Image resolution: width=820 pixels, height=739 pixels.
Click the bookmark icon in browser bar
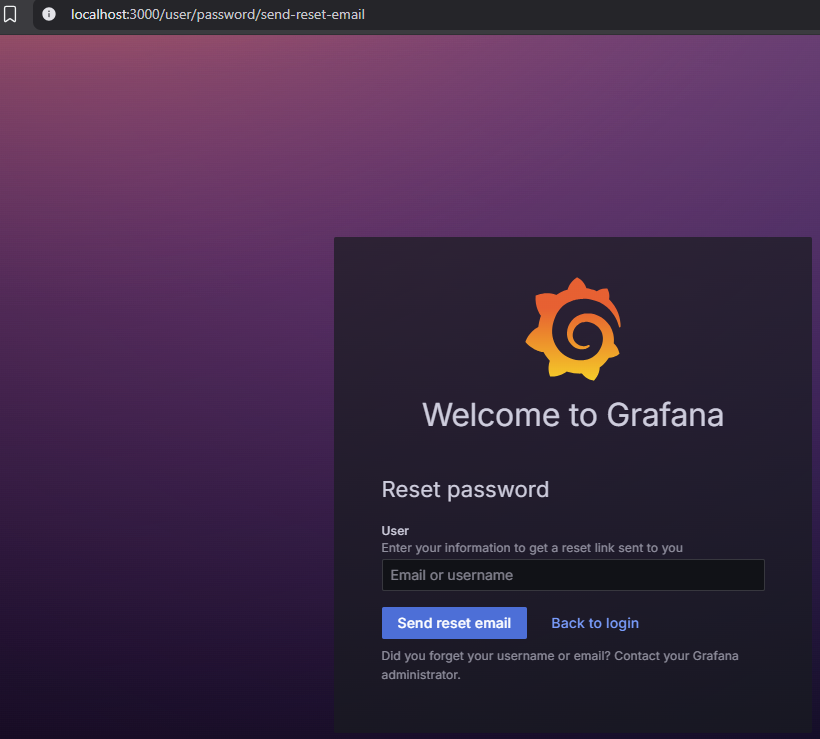(x=10, y=14)
